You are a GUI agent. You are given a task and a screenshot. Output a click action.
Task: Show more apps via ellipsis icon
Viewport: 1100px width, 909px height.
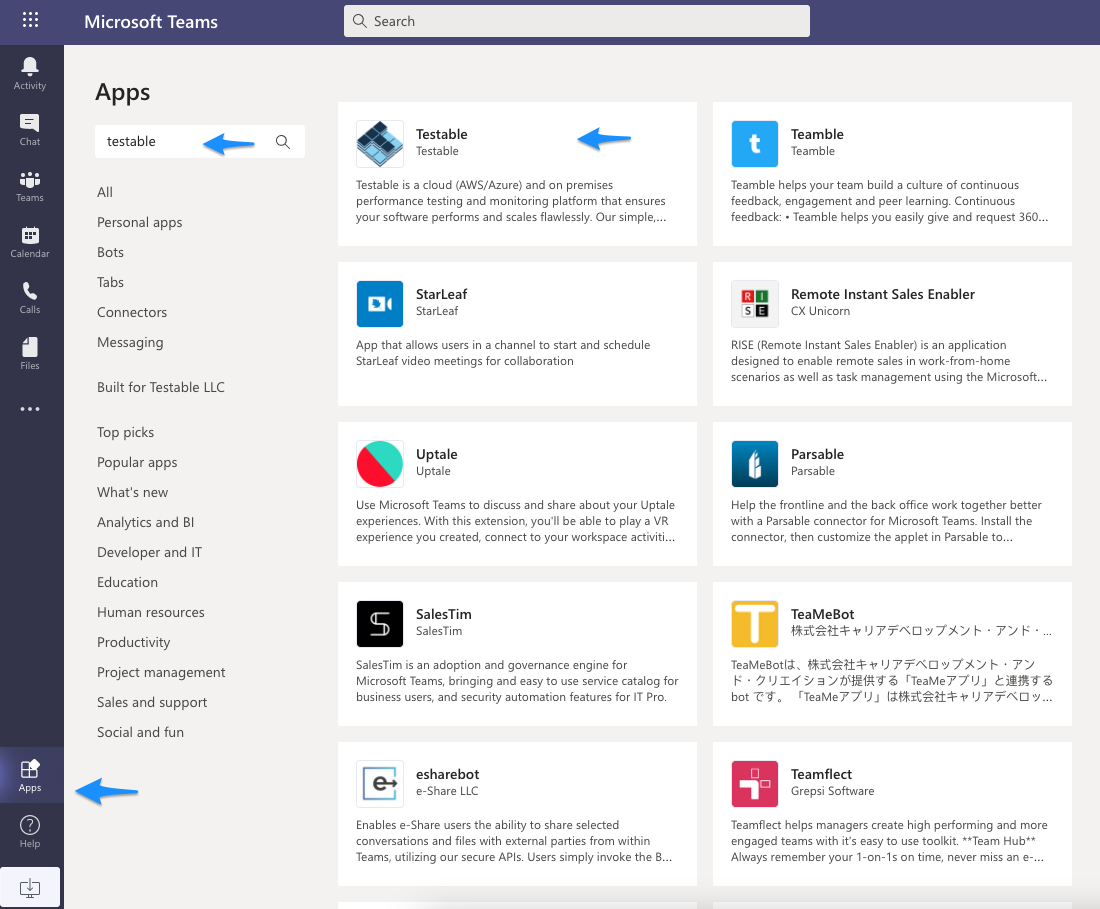point(29,409)
